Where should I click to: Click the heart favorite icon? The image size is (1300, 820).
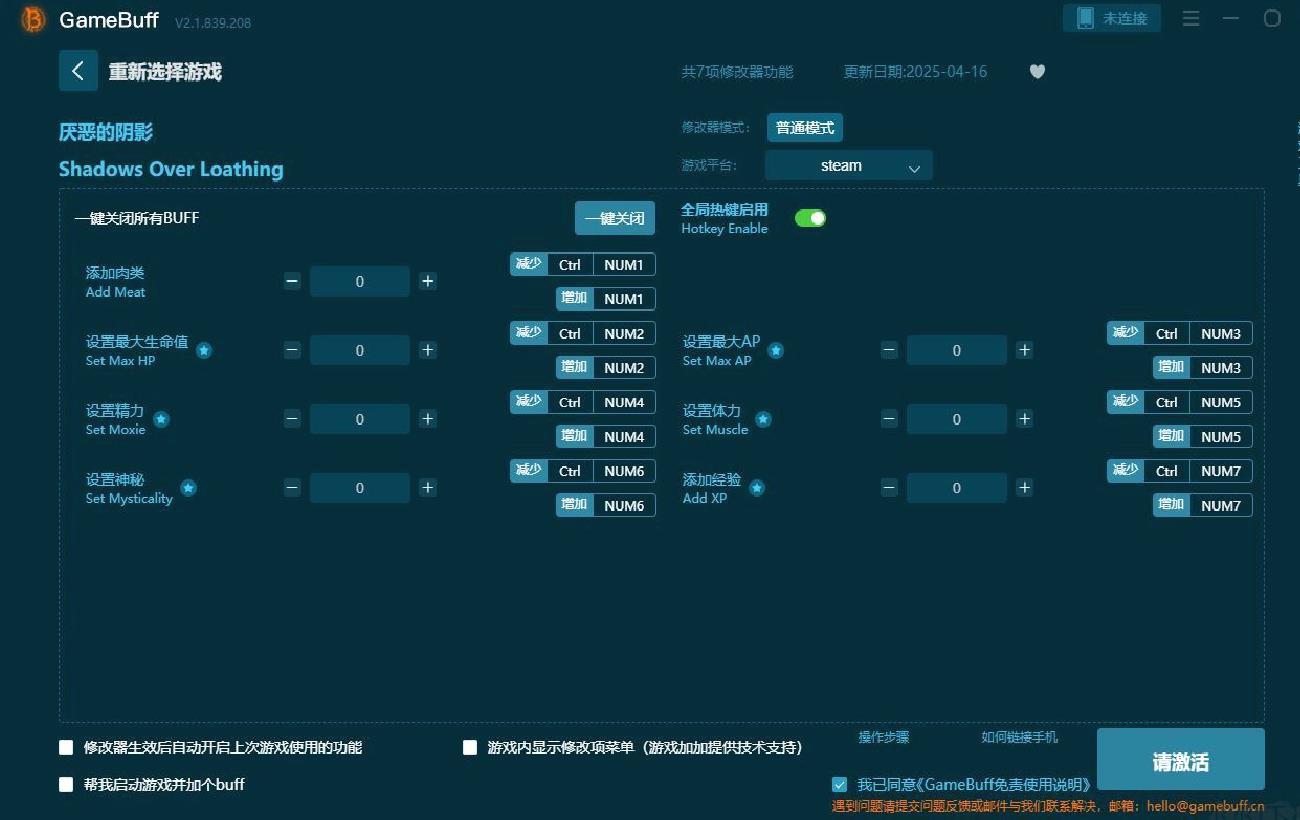(x=1037, y=71)
